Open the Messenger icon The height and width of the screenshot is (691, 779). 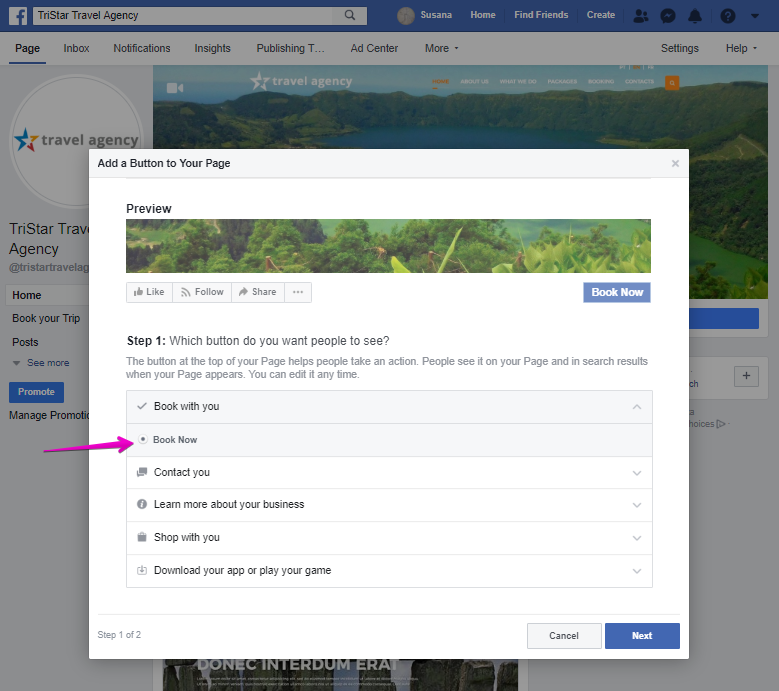(x=667, y=15)
